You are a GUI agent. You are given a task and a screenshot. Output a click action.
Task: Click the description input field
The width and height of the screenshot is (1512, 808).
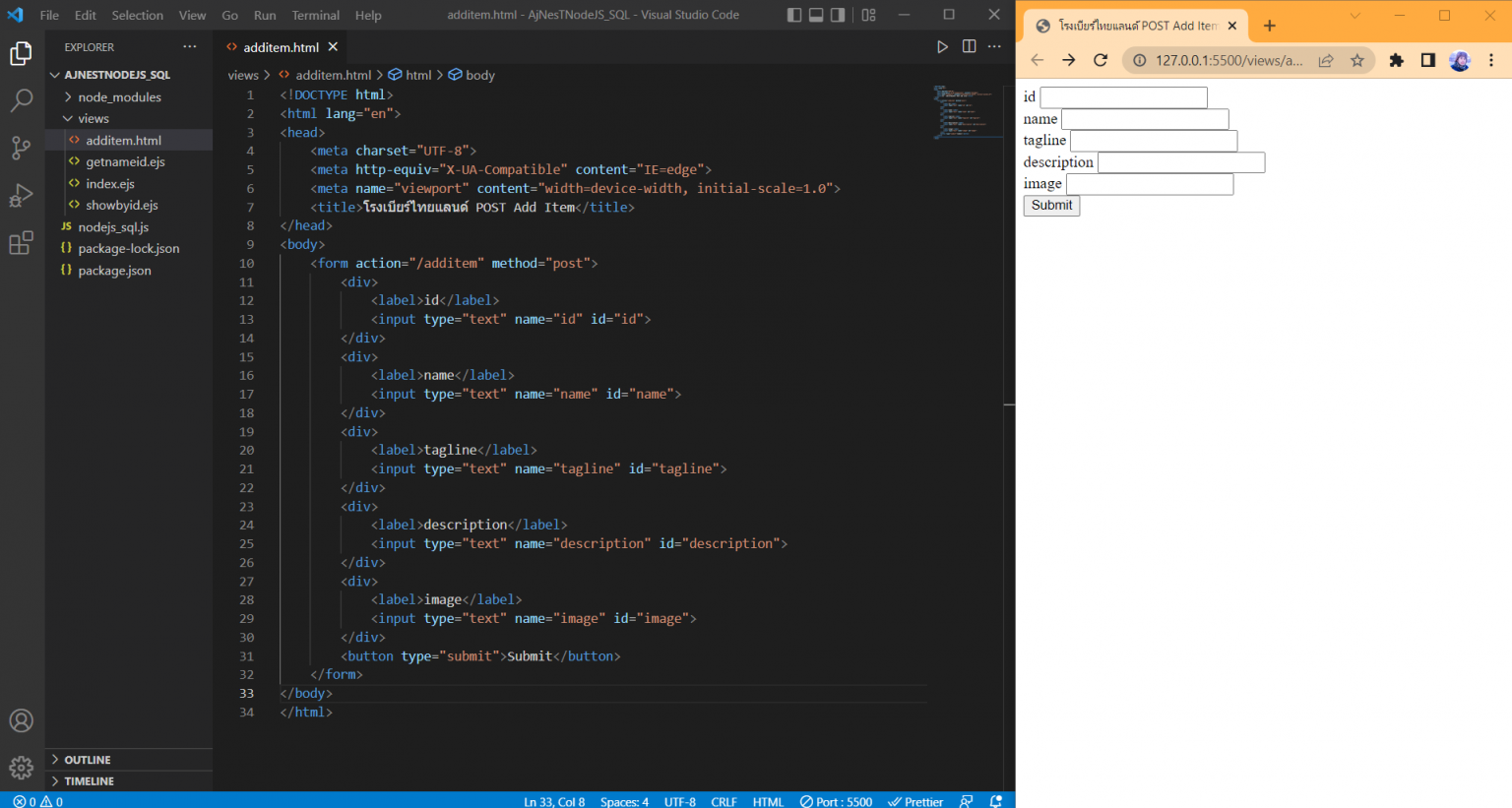pyautogui.click(x=1180, y=162)
